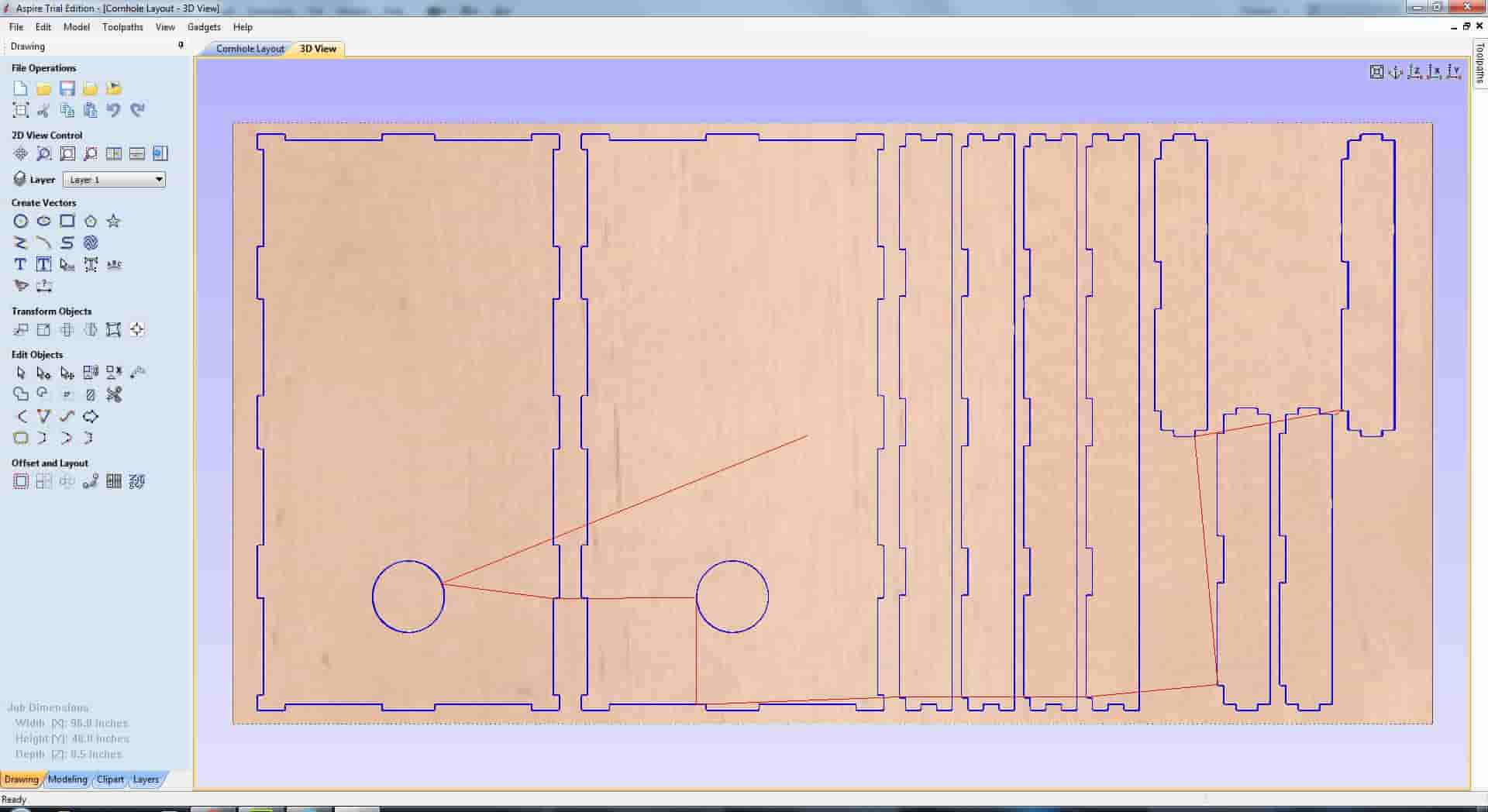Redo the last undone action
The image size is (1488, 812).
(137, 110)
